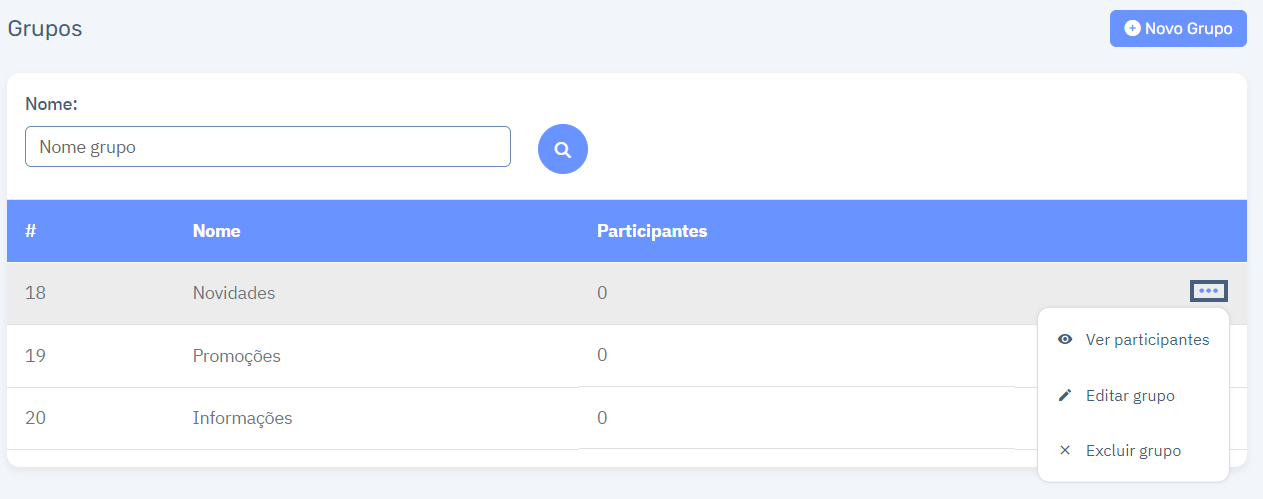Click the pencil icon beside Editar grupo
This screenshot has width=1263, height=499.
tap(1065, 396)
